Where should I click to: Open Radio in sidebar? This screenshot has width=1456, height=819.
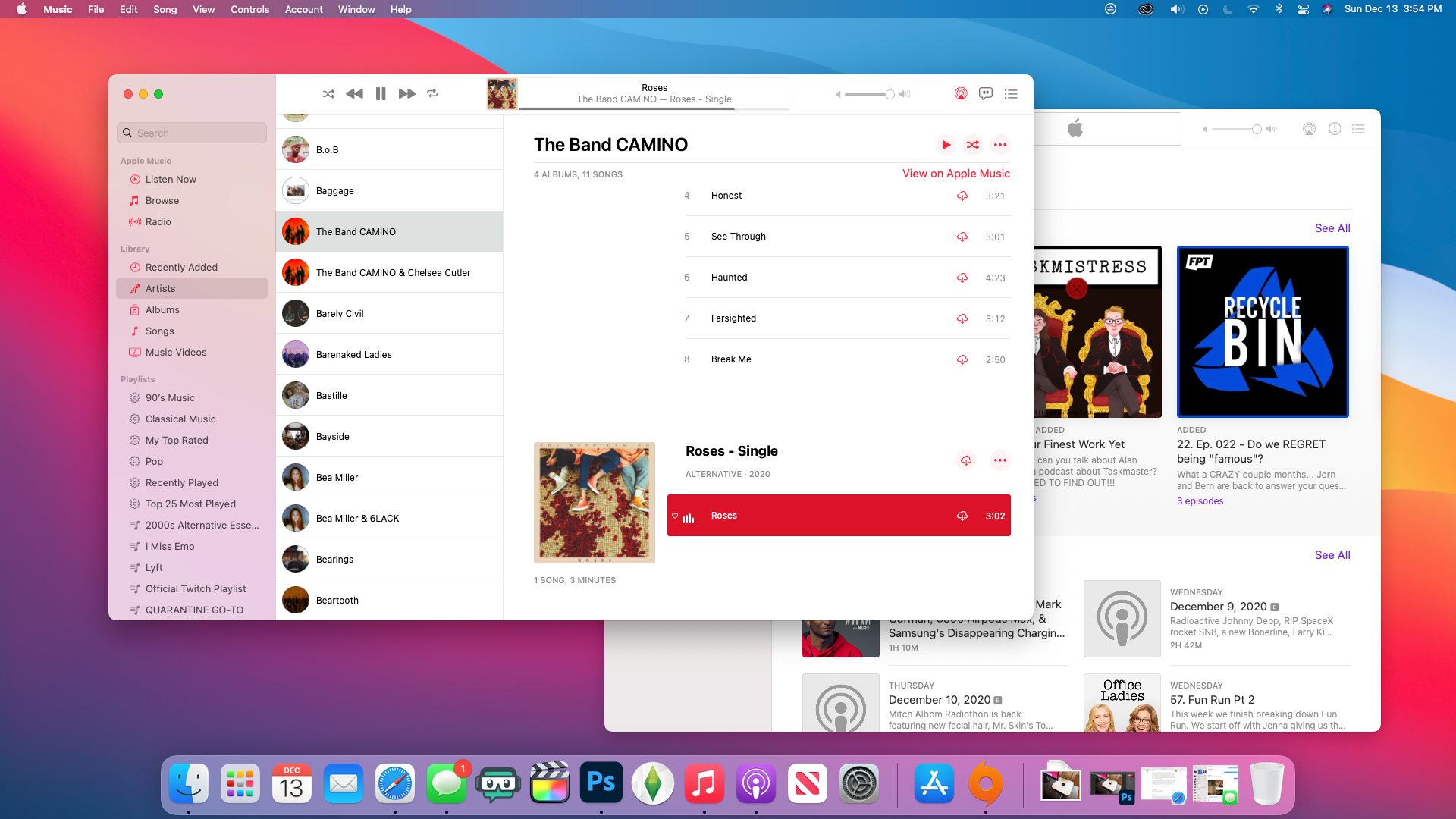192,222
